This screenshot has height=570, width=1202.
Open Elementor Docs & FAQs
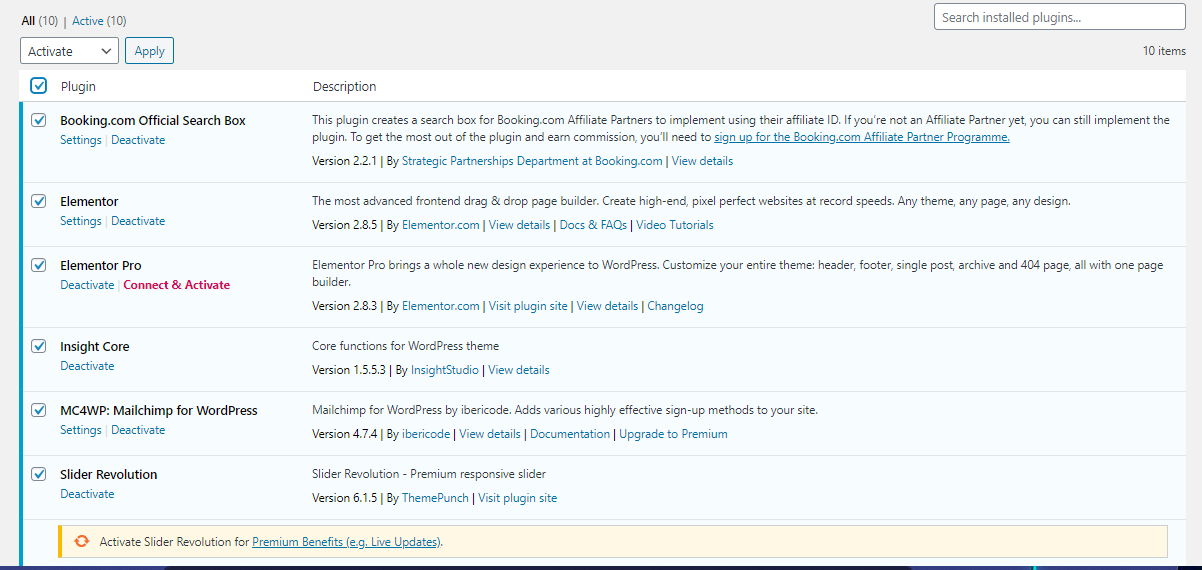(x=593, y=225)
